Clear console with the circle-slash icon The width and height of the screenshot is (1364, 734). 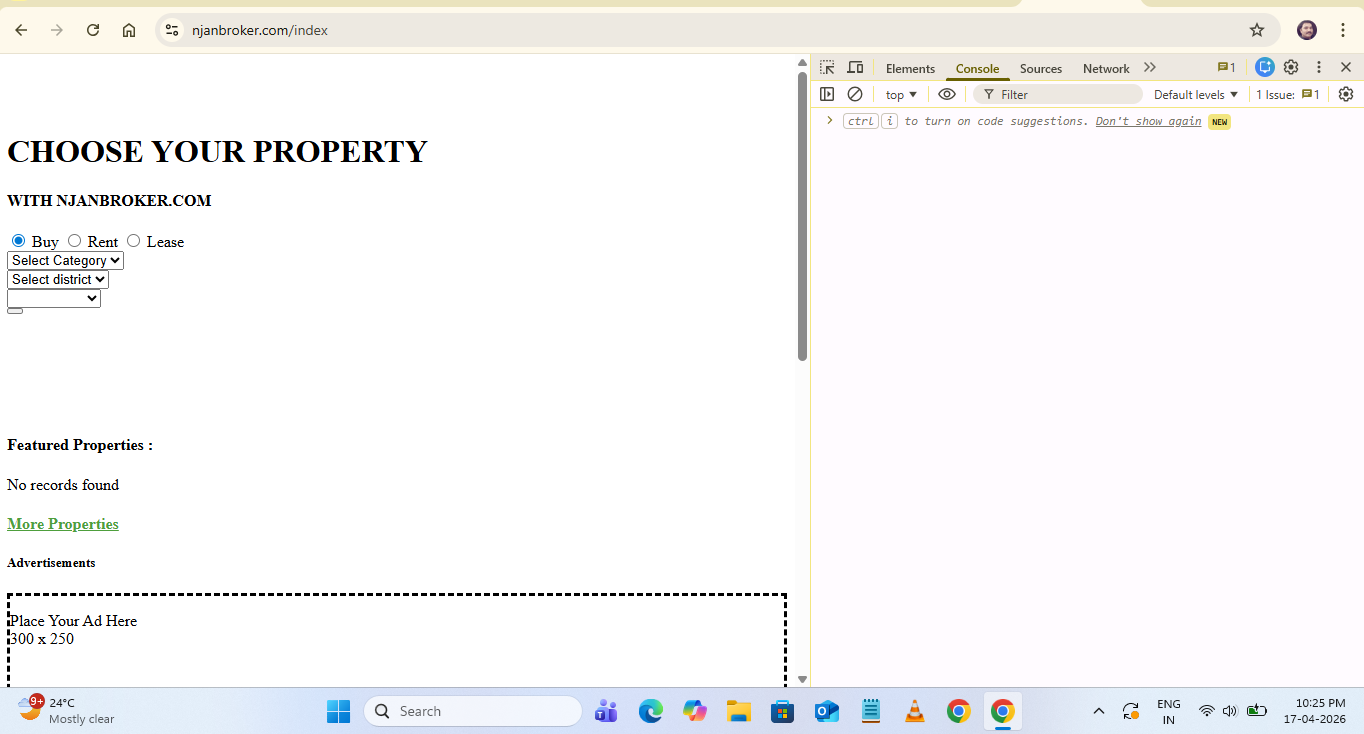(855, 94)
